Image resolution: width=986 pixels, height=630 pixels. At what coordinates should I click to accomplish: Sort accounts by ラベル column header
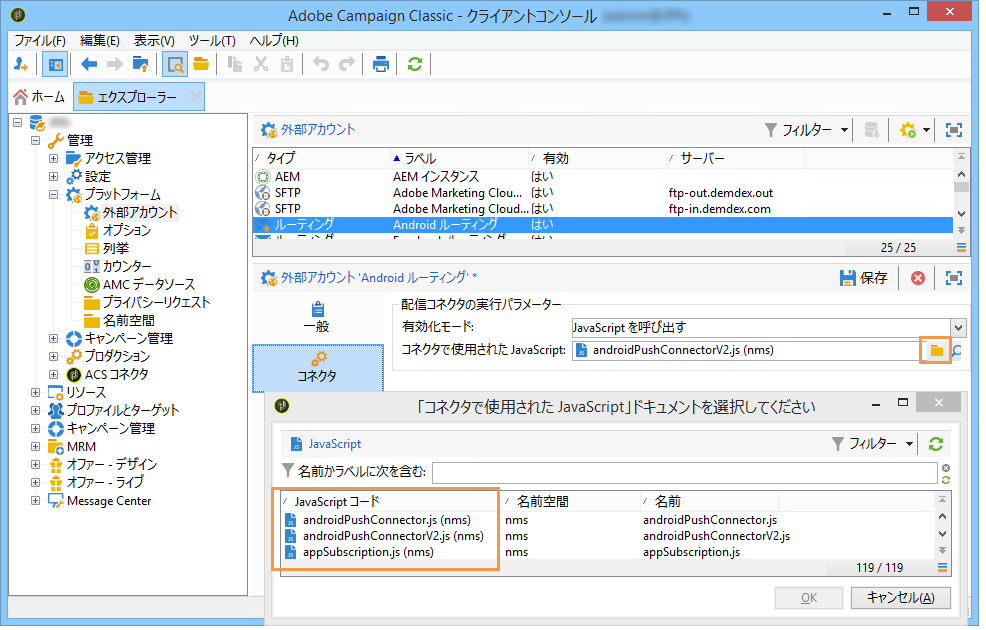(460, 158)
